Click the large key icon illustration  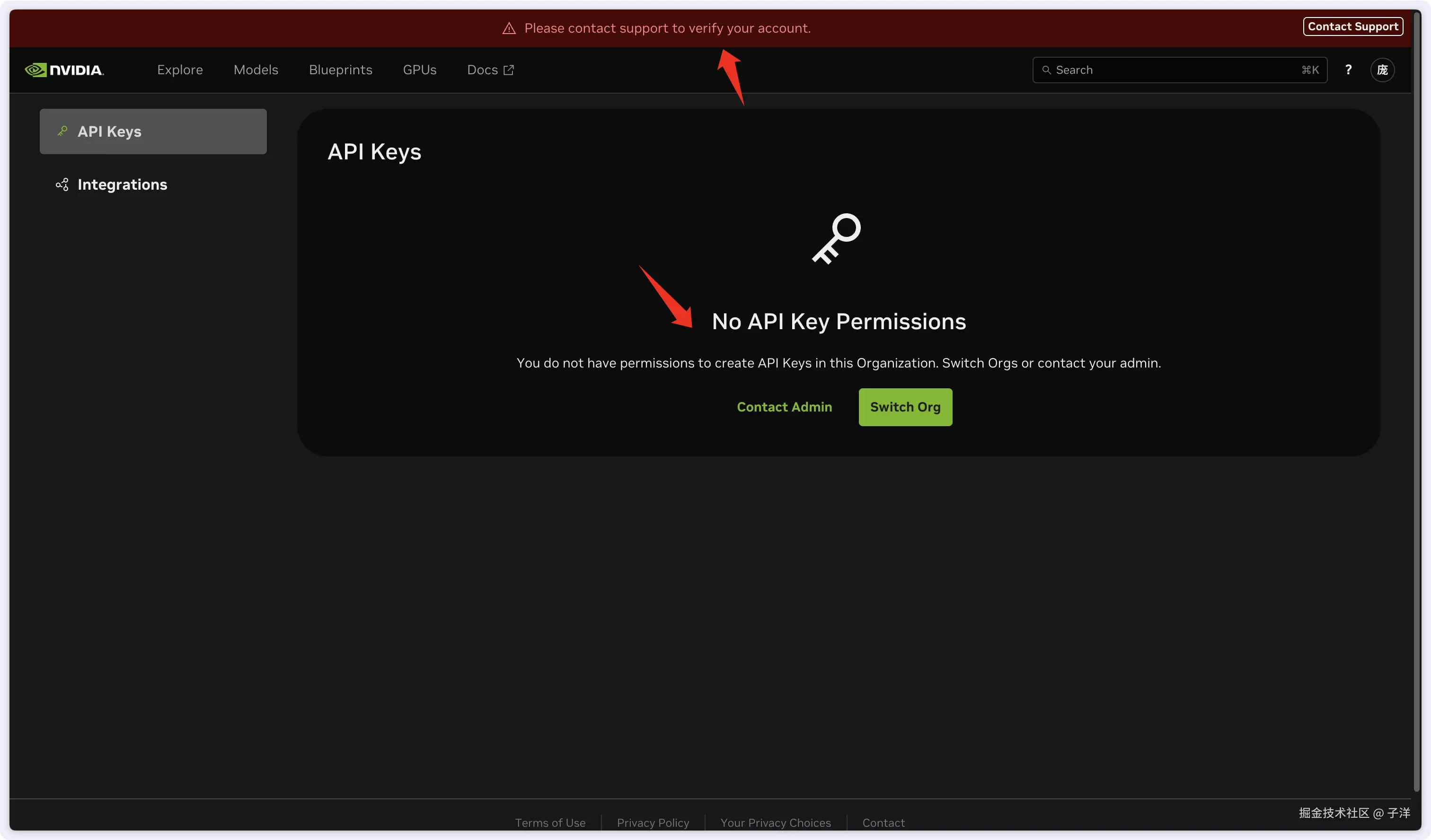click(837, 238)
